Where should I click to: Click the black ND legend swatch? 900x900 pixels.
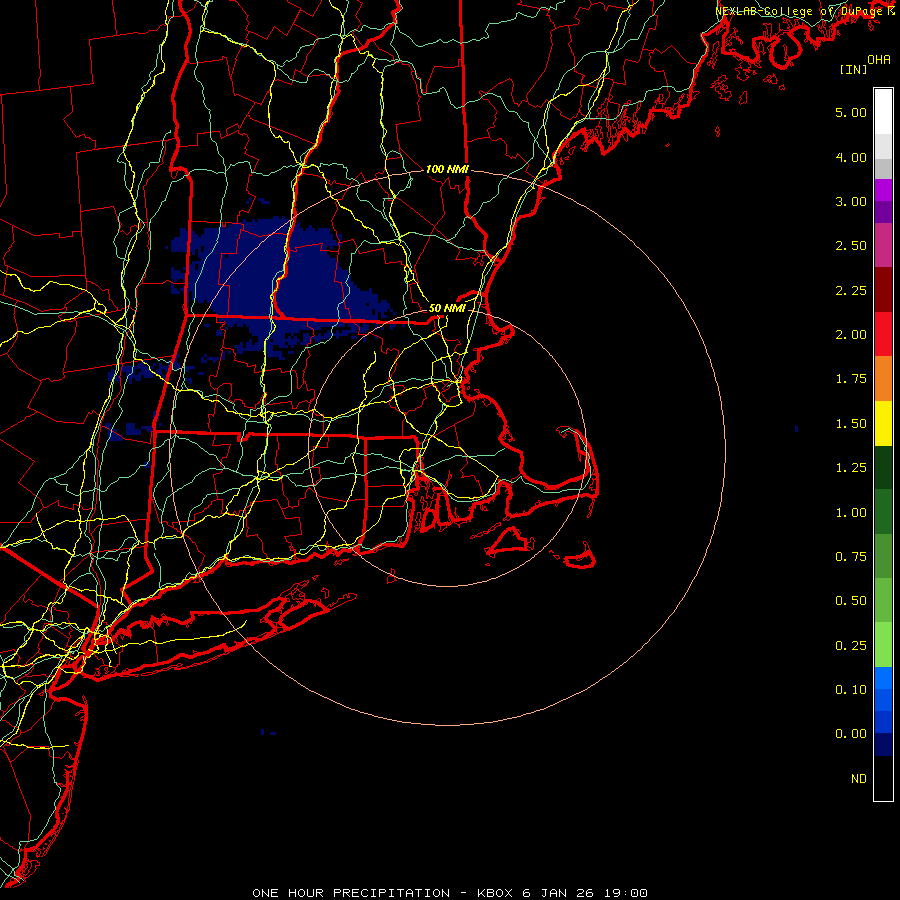[x=883, y=778]
